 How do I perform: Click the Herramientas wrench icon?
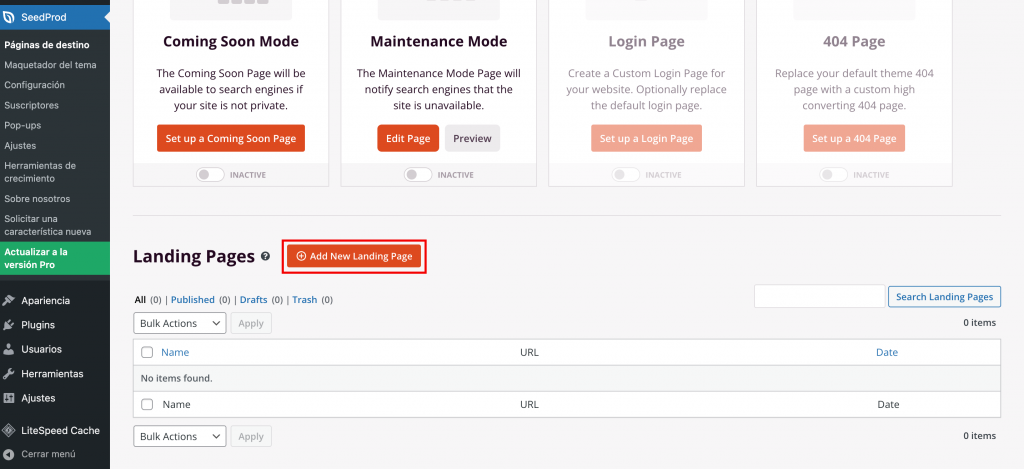point(9,374)
